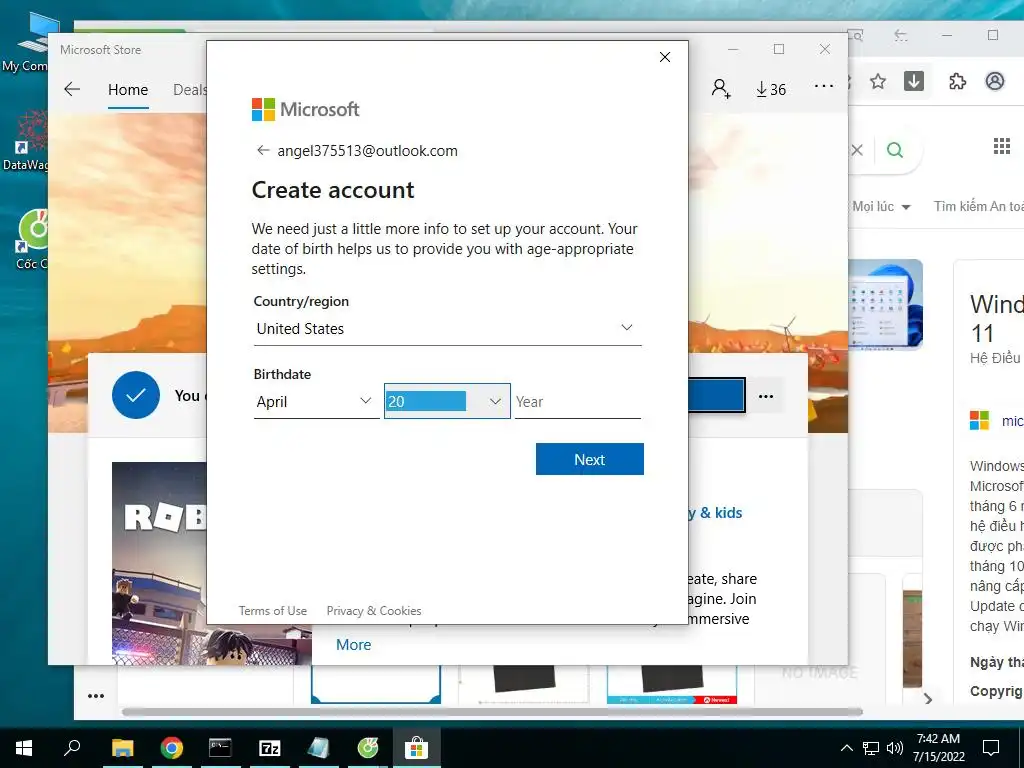Close the Create account dialog
The image size is (1024, 768).
pos(665,57)
